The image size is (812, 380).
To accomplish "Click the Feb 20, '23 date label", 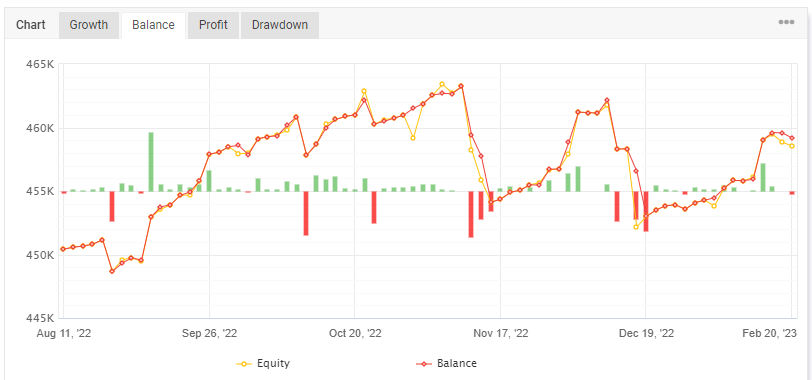I will point(770,333).
